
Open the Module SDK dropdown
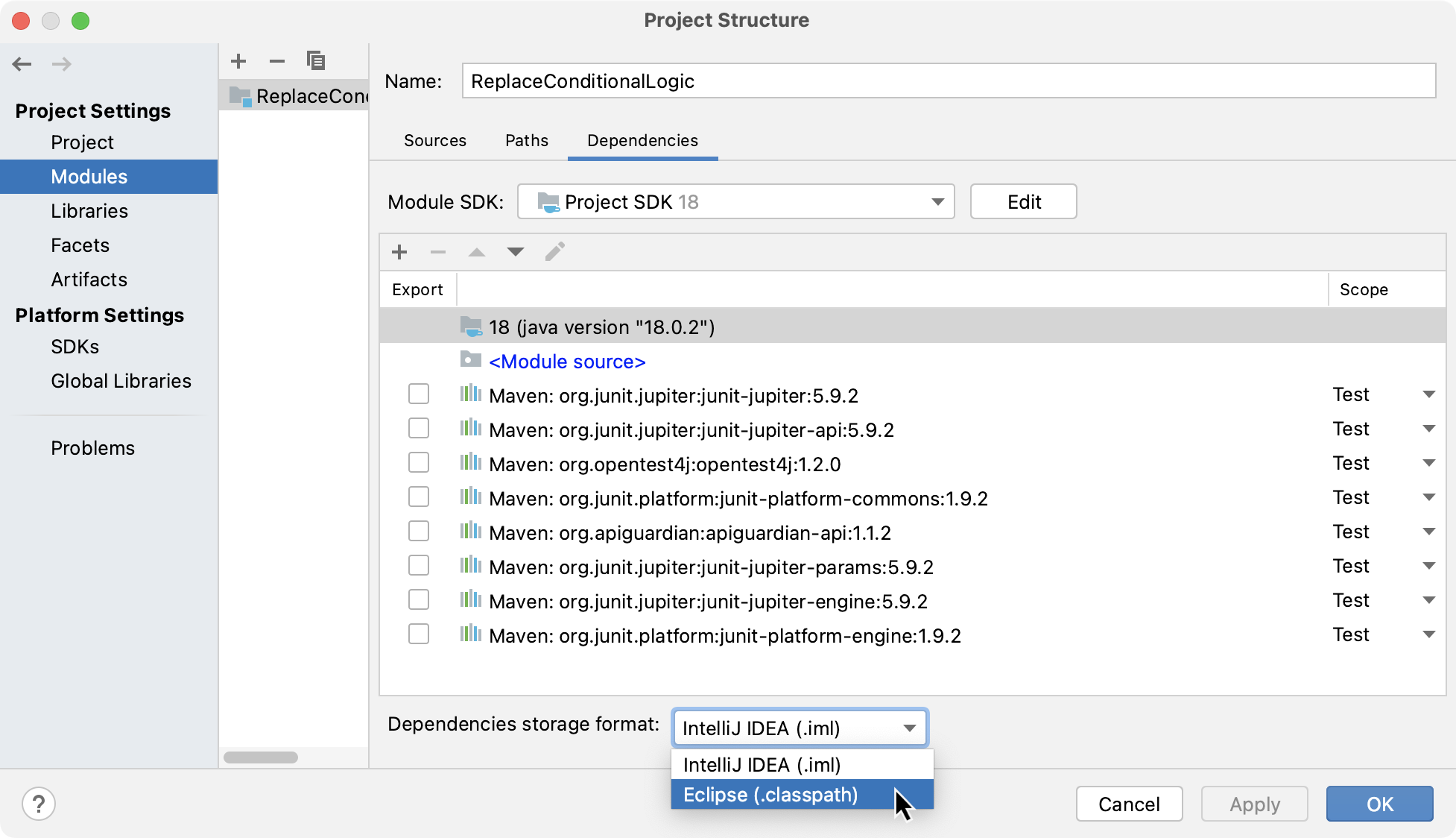pyautogui.click(x=735, y=202)
